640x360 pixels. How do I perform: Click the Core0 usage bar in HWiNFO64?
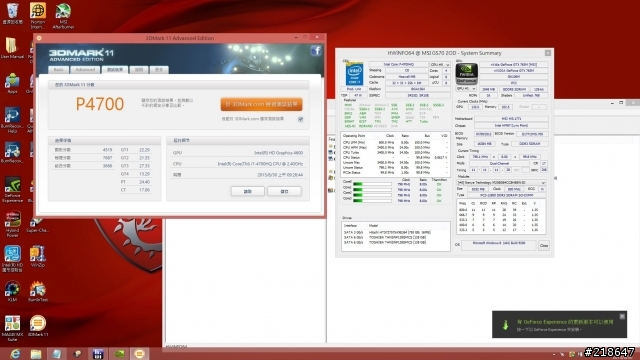click(372, 184)
